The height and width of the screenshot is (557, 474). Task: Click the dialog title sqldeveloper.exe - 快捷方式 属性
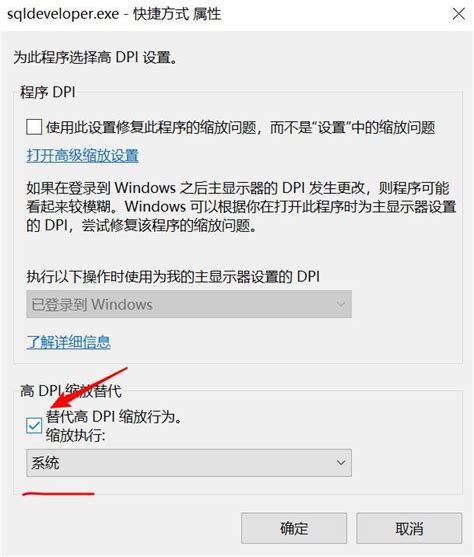pos(114,14)
